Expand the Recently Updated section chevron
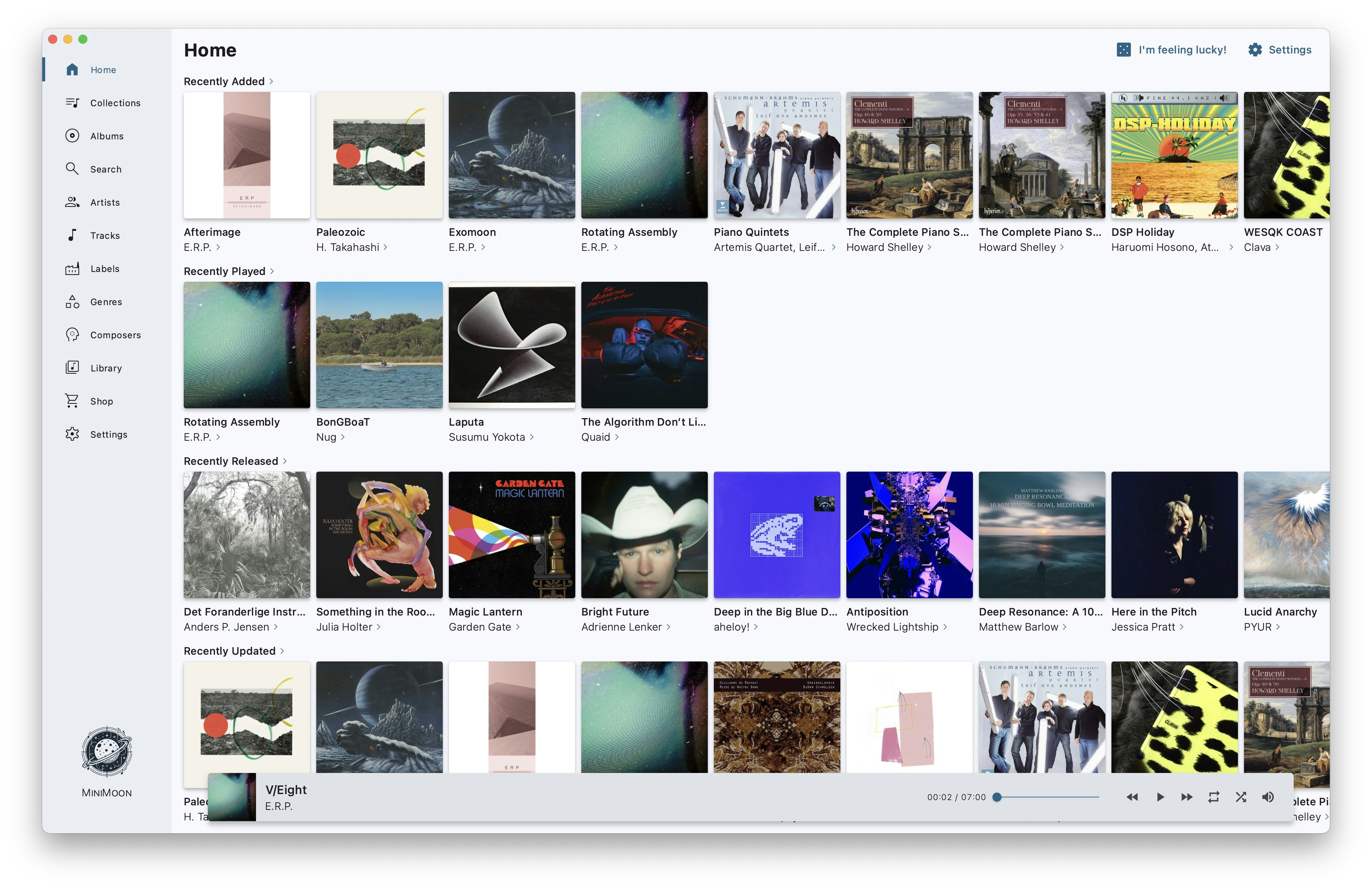Viewport: 1372px width, 889px height. (x=282, y=651)
